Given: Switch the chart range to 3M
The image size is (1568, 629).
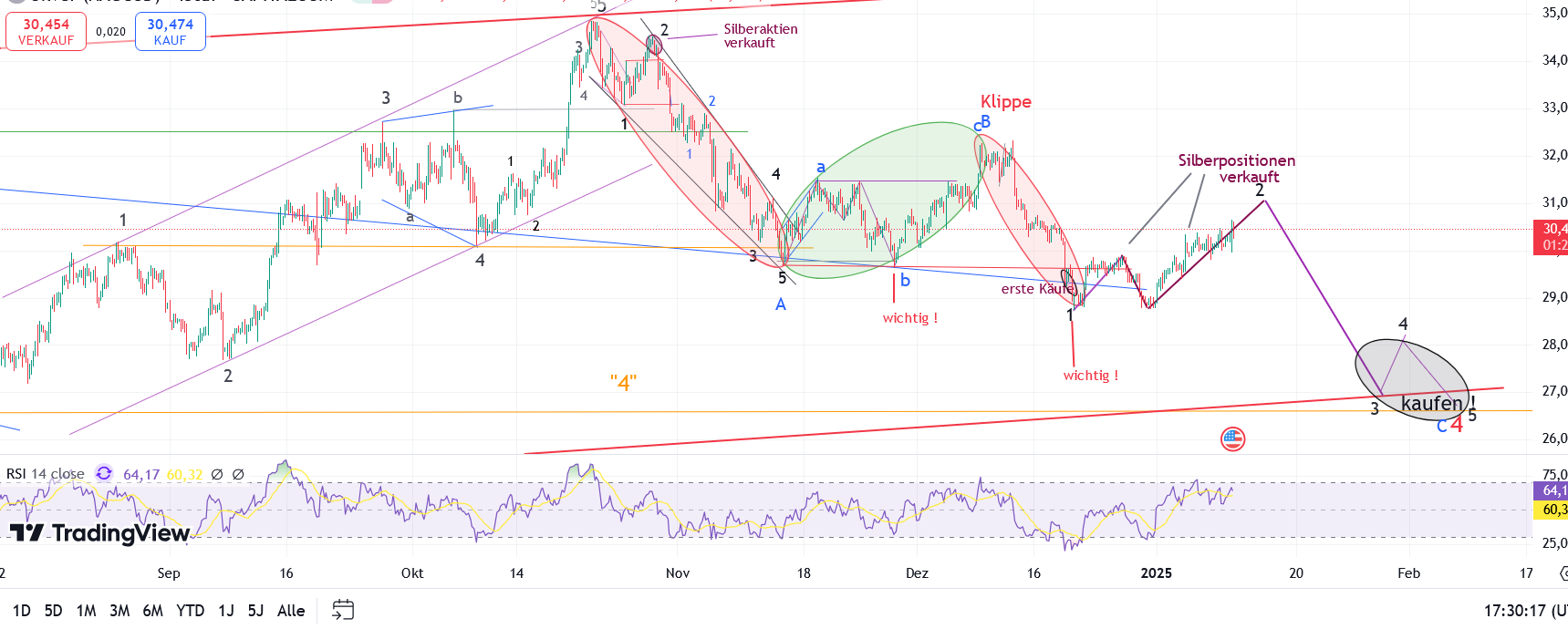Looking at the screenshot, I should point(119,611).
